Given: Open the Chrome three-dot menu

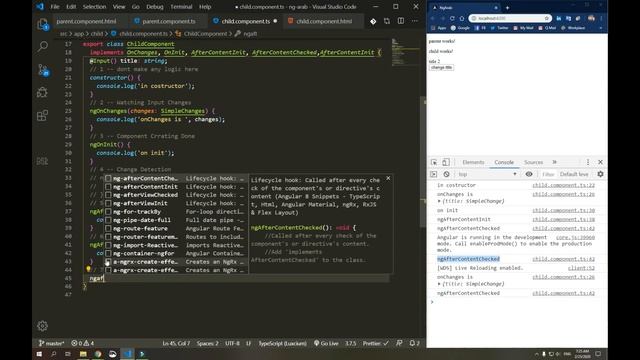Looking at the screenshot, I should pos(601,18).
